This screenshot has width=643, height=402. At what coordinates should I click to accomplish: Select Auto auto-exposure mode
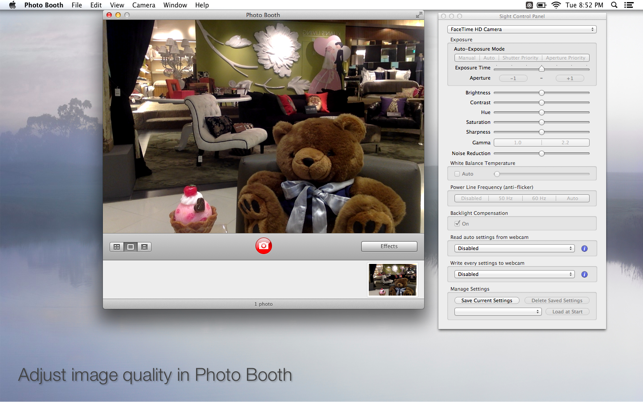(x=489, y=58)
